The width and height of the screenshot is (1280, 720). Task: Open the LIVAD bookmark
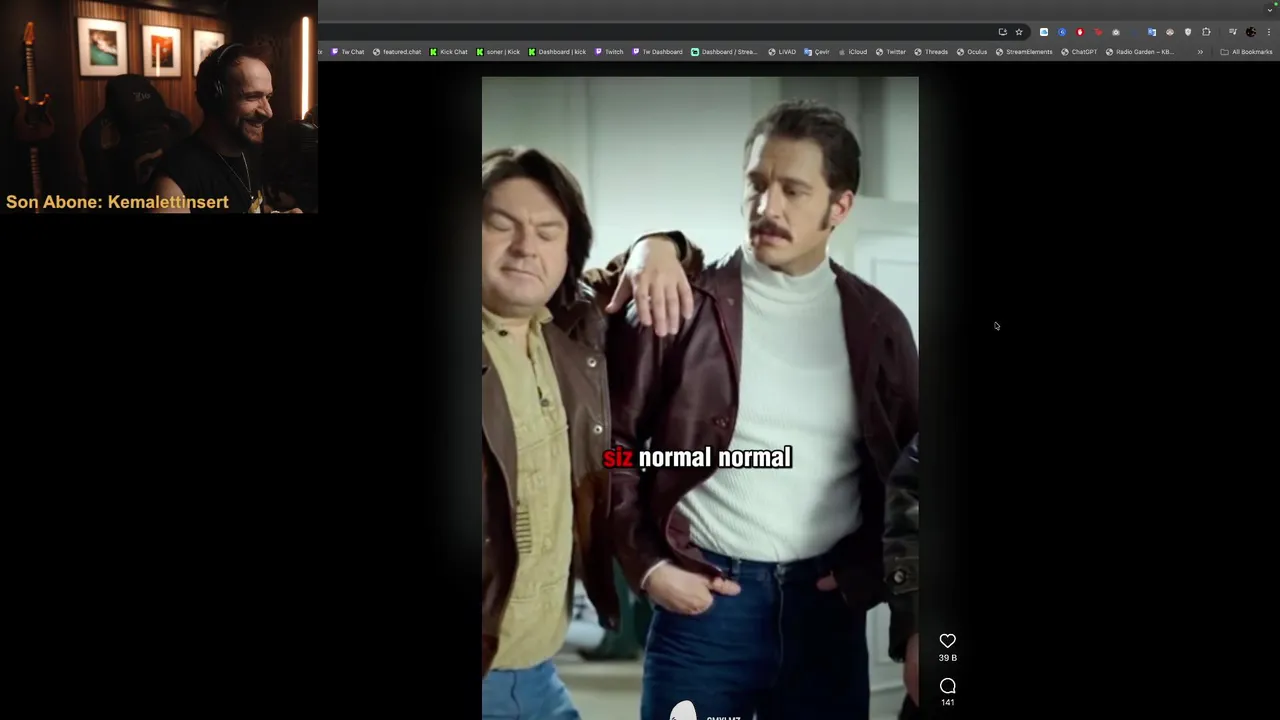point(782,52)
